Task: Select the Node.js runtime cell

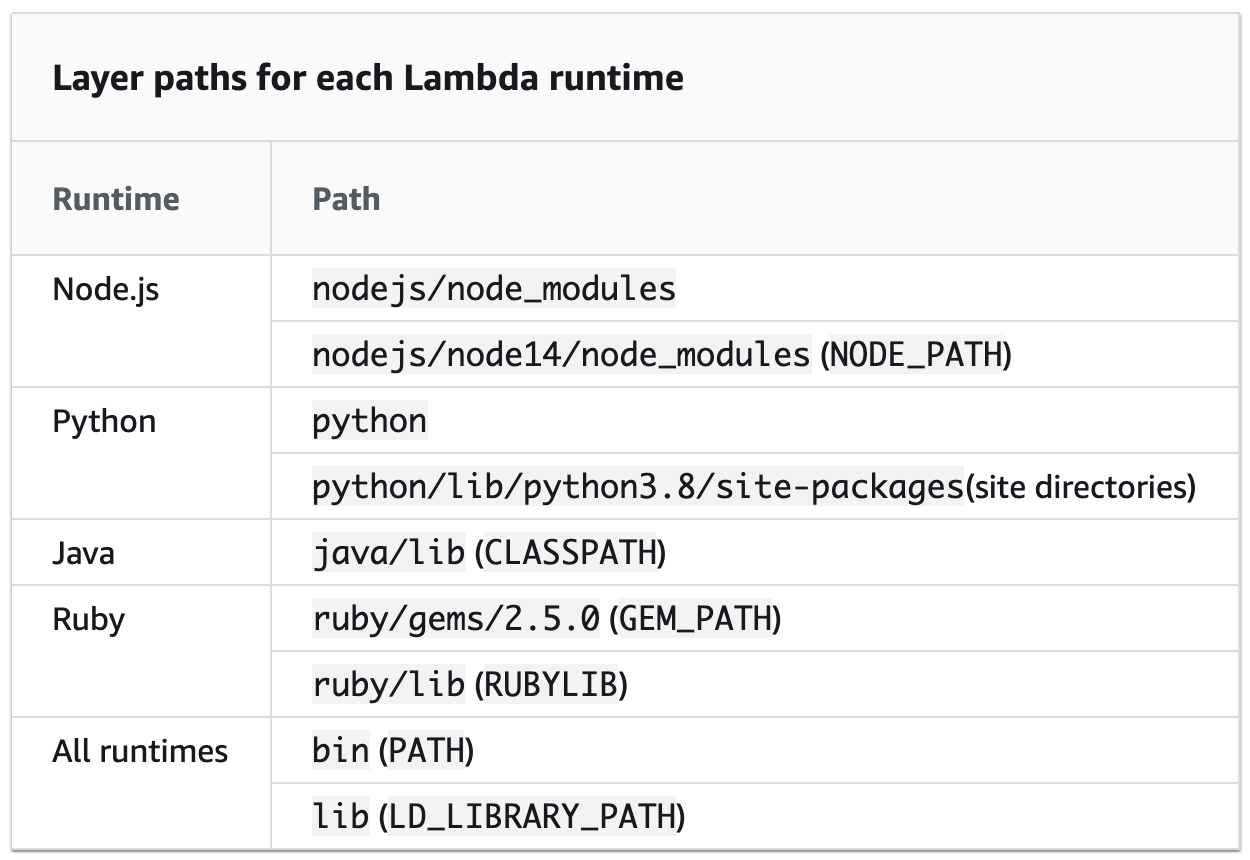Action: [105, 289]
